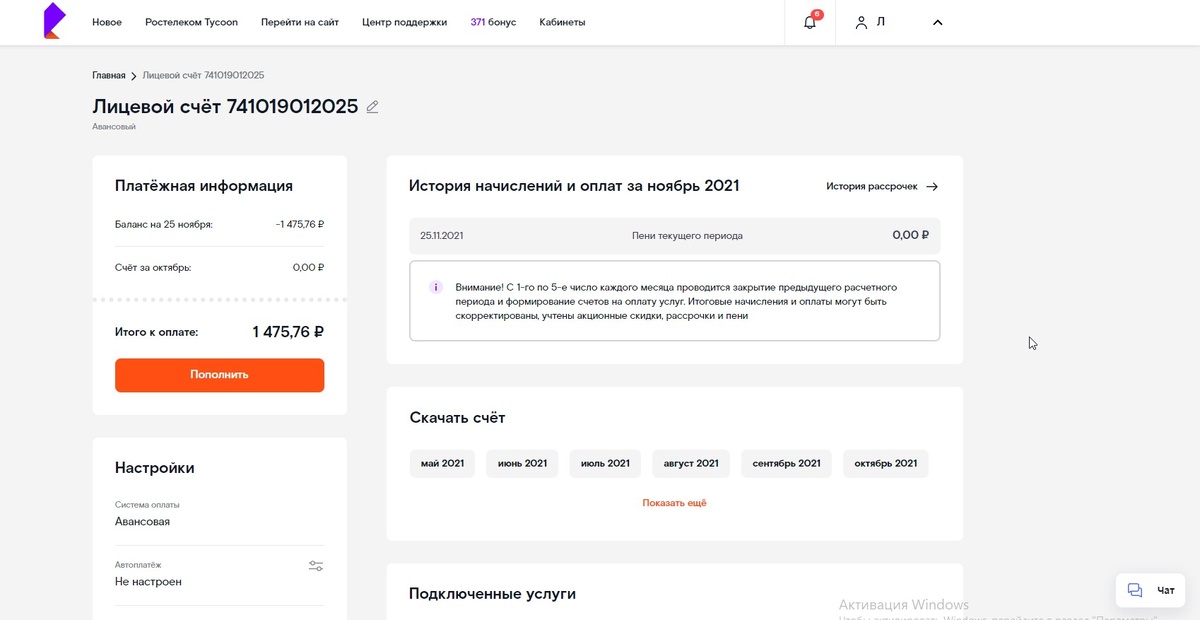
Task: Click the Пени текущего периода row
Action: [675, 235]
